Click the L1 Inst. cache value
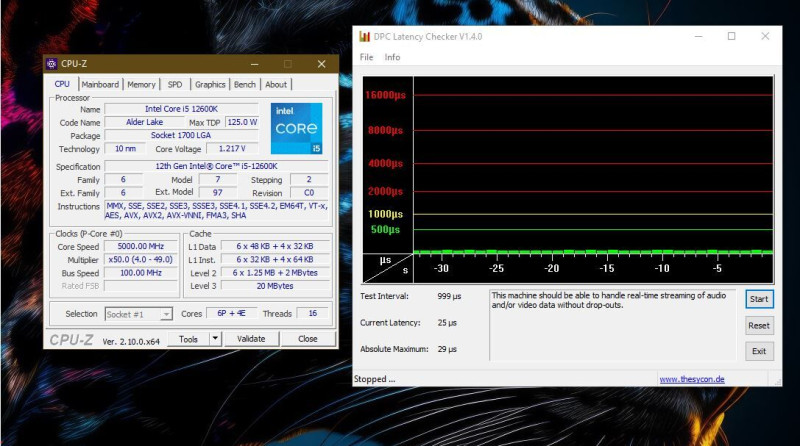Viewport: 800px width, 446px height. pos(274,259)
